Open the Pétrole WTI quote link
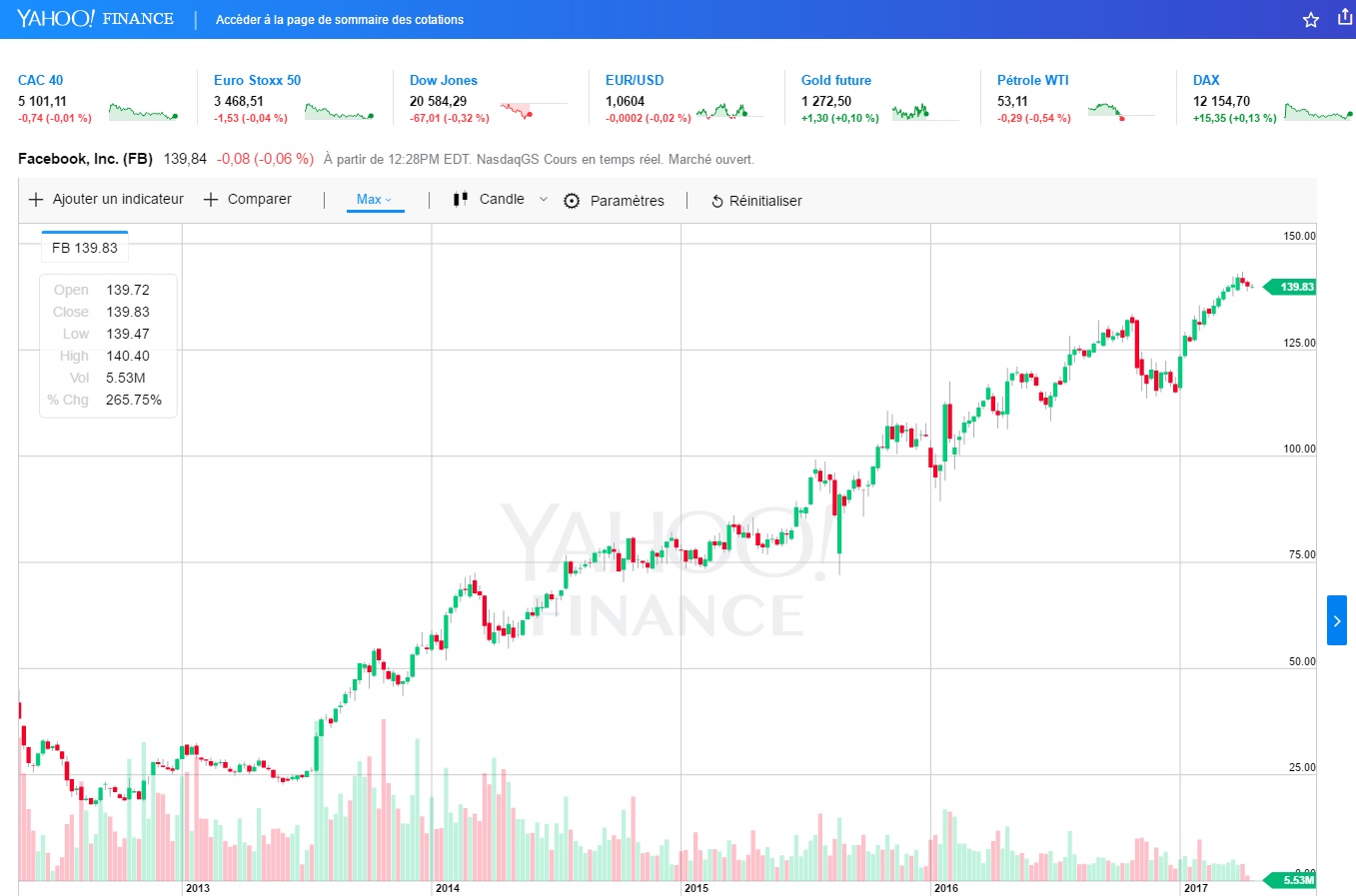Screen dimensions: 1356x896 (1033, 80)
